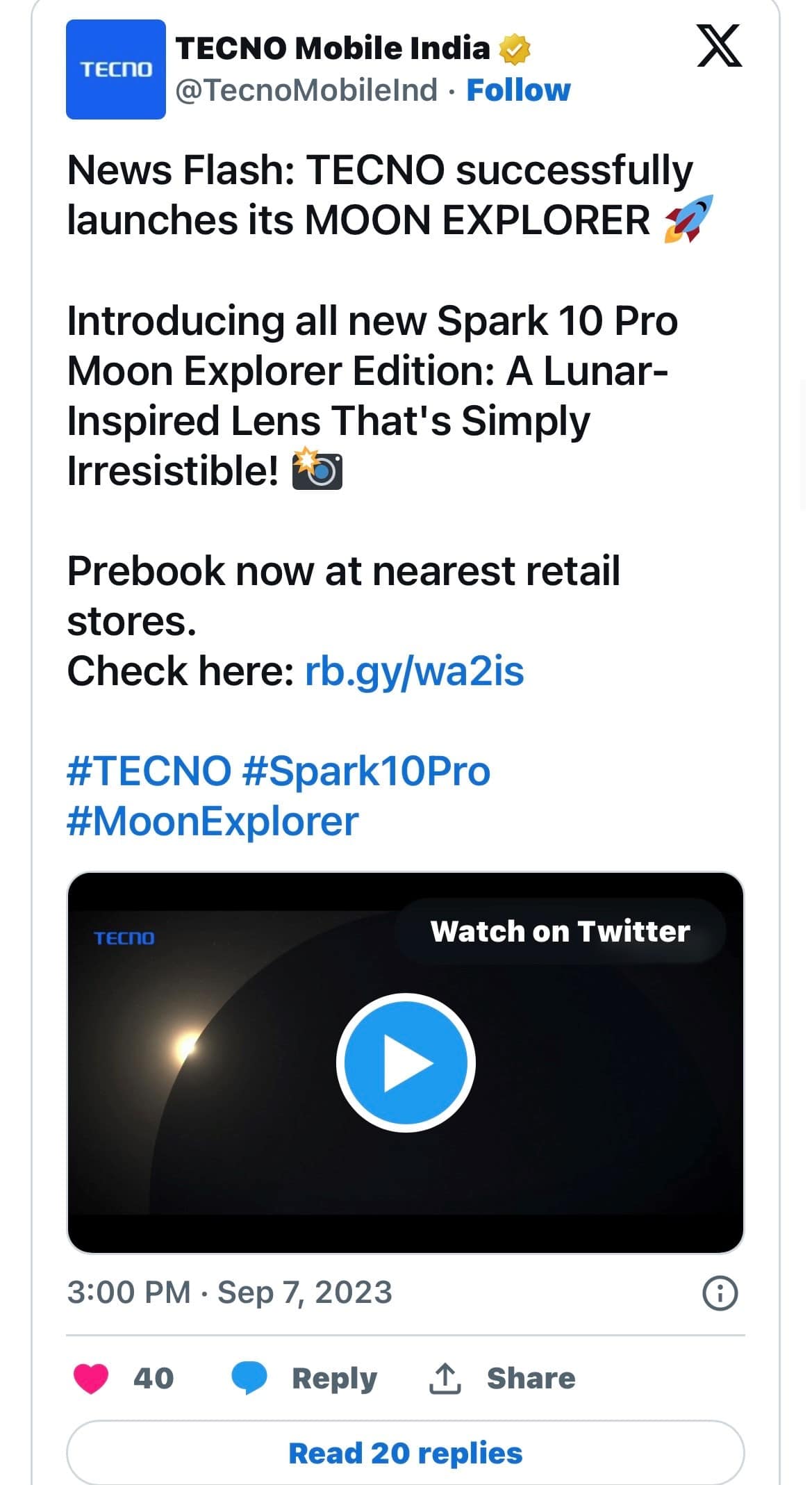Open the tweet info icon
The height and width of the screenshot is (1485, 812).
720,1293
